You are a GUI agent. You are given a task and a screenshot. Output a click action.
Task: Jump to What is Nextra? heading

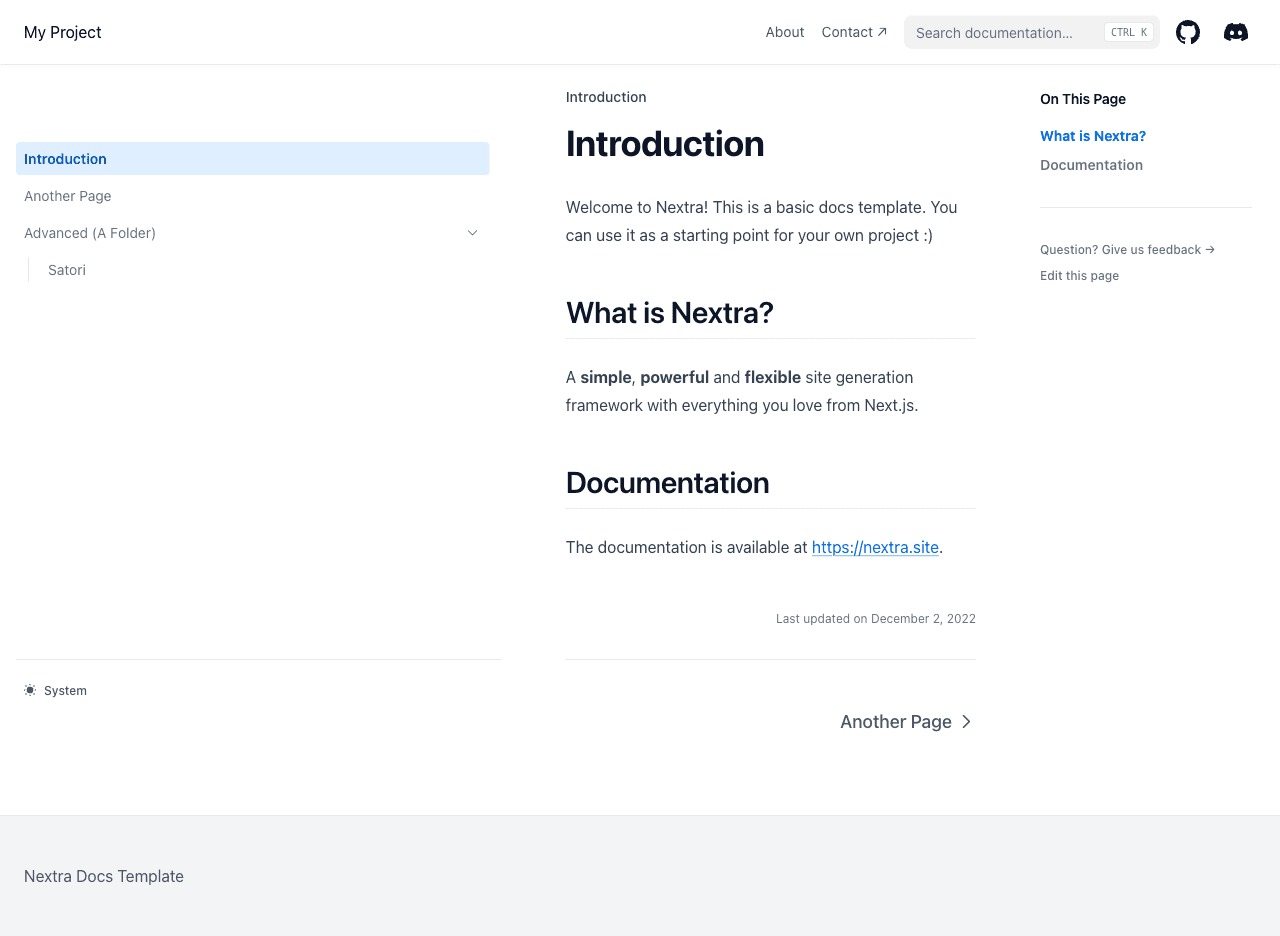coord(1093,135)
